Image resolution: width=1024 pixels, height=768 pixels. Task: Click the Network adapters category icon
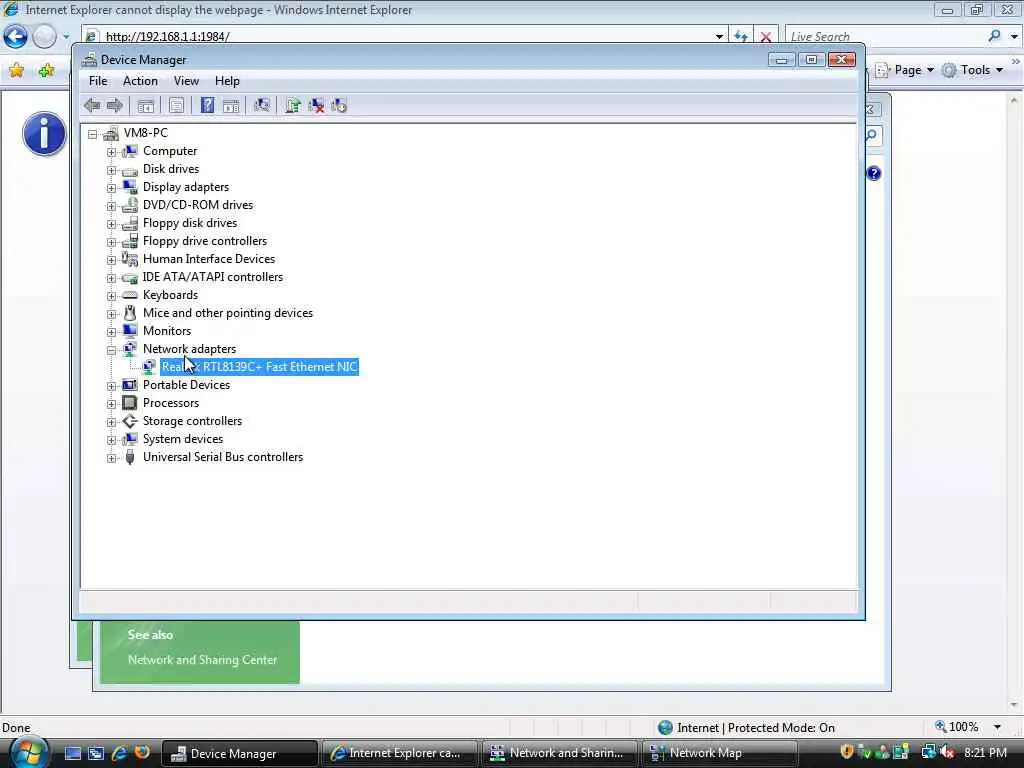point(130,349)
